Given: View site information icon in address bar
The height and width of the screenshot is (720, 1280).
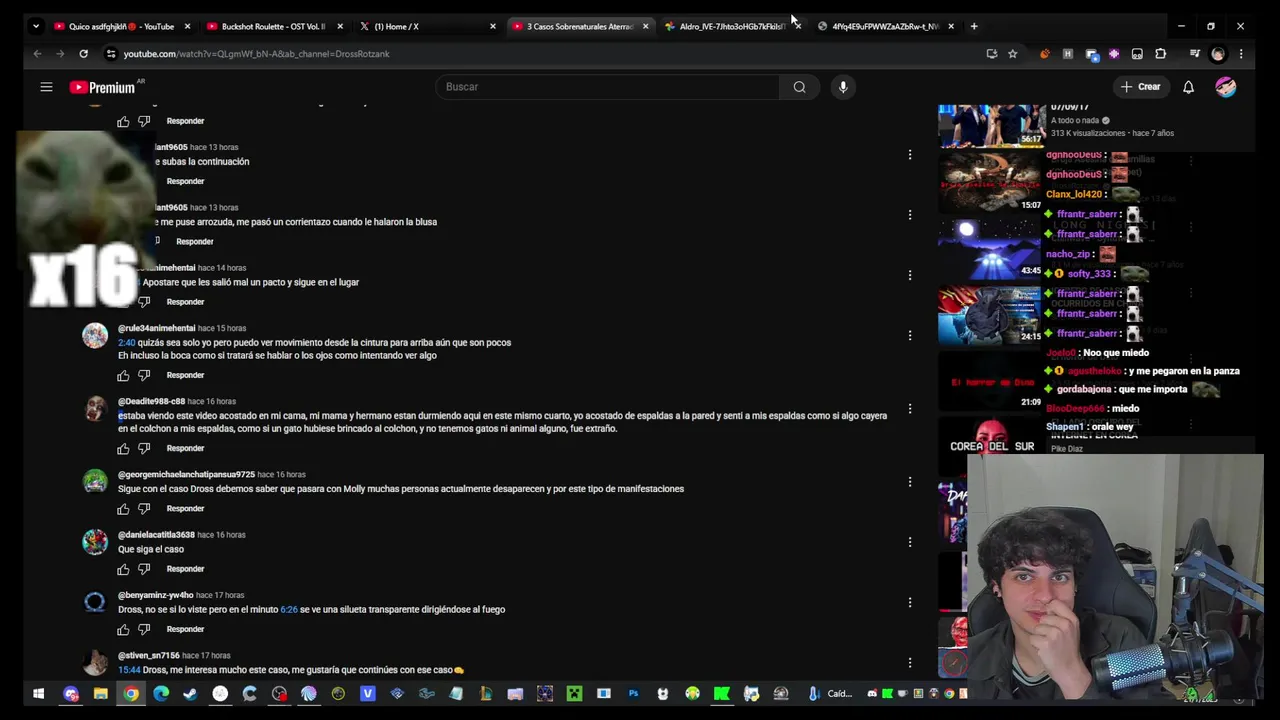Looking at the screenshot, I should point(111,54).
